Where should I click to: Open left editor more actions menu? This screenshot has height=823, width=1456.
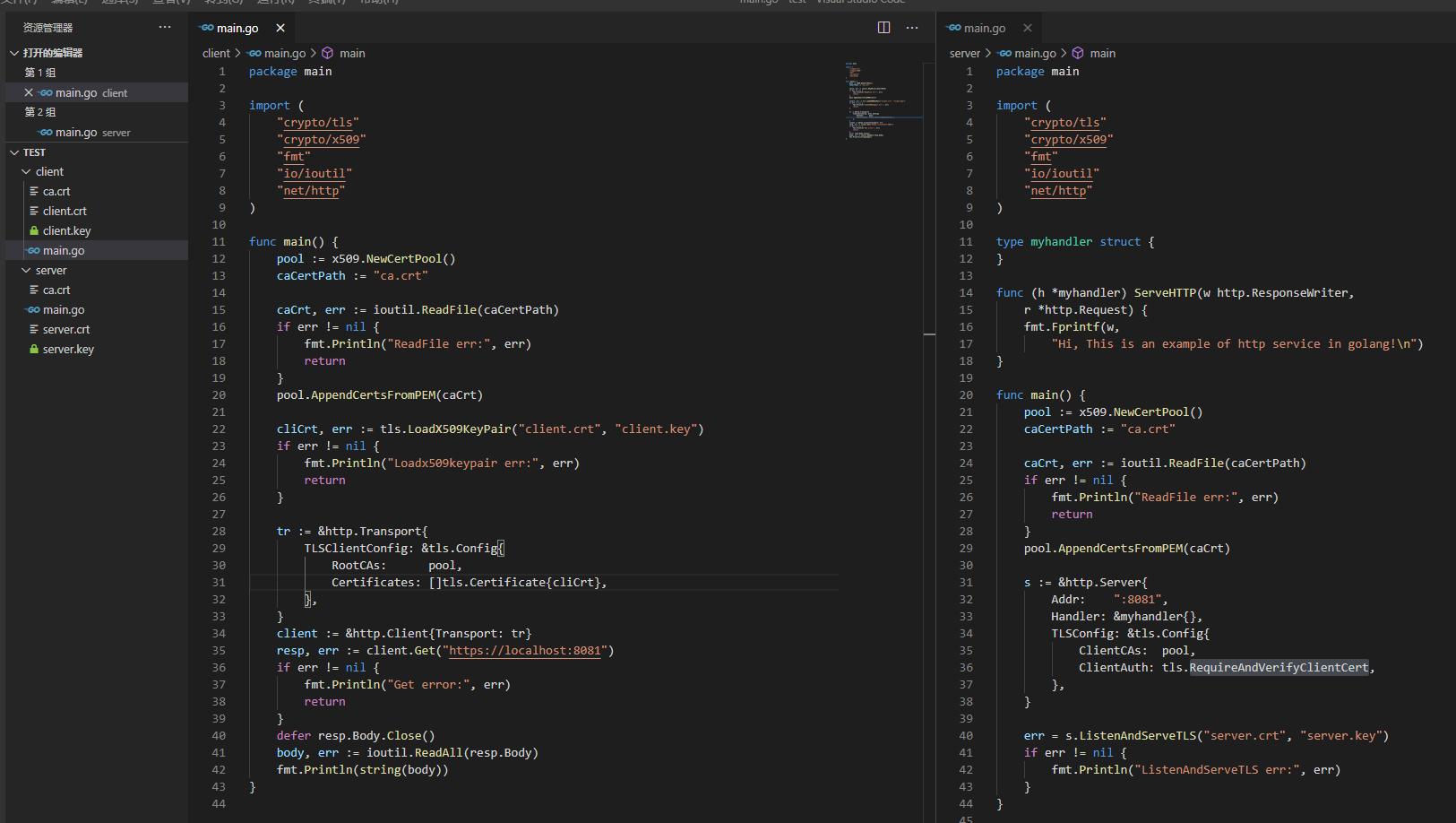pos(912,28)
